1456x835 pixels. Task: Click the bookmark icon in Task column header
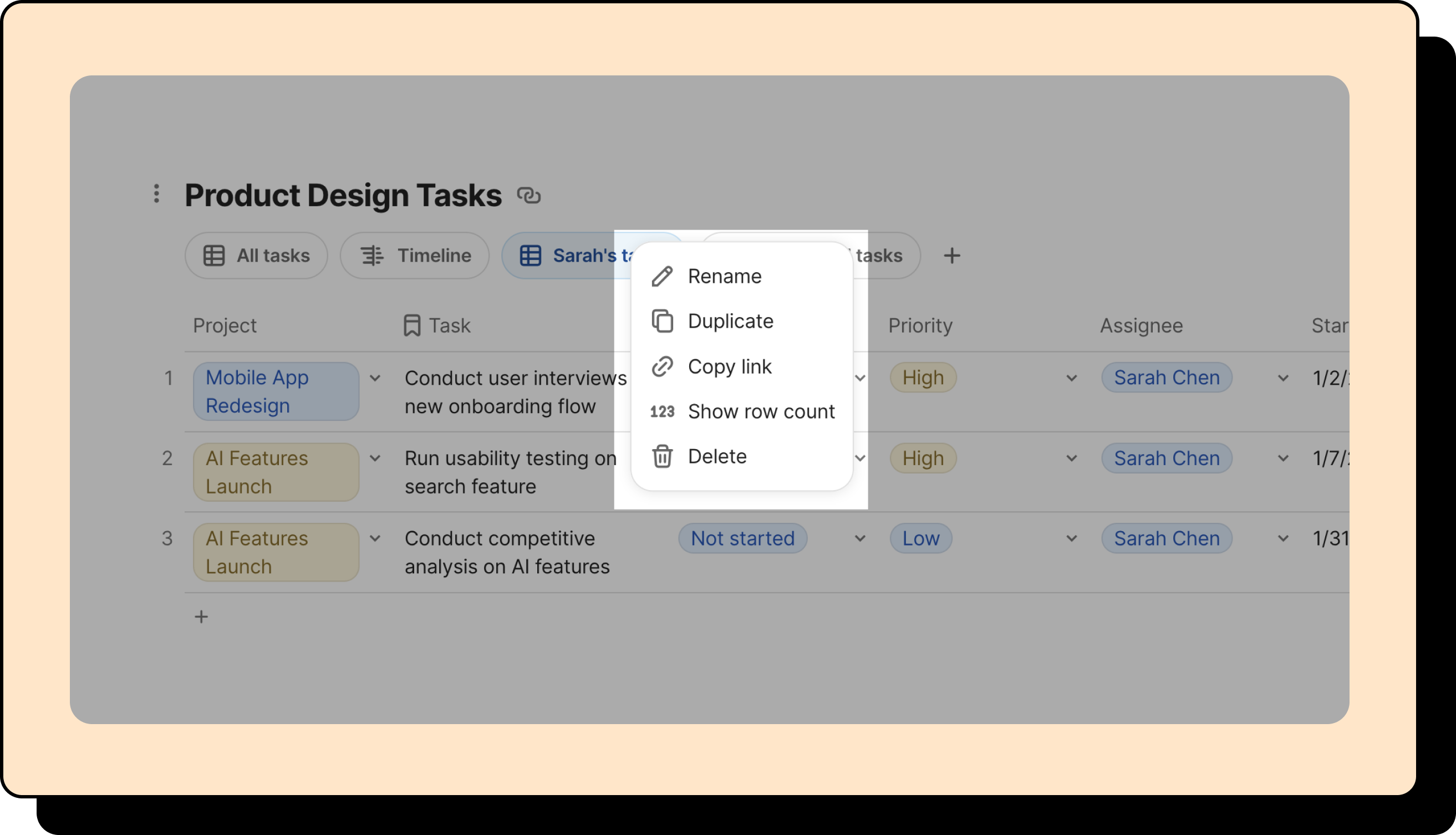click(412, 326)
